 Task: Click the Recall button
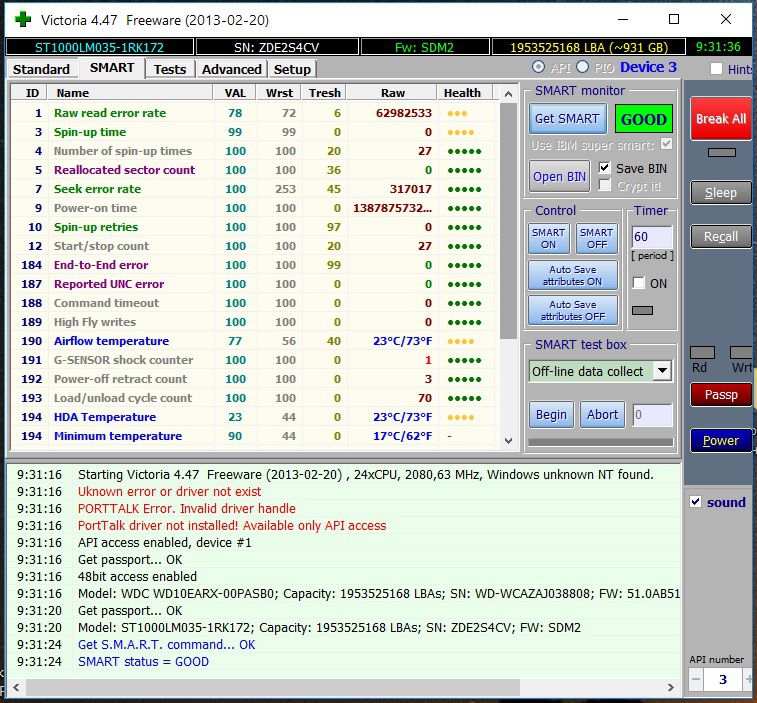click(721, 237)
